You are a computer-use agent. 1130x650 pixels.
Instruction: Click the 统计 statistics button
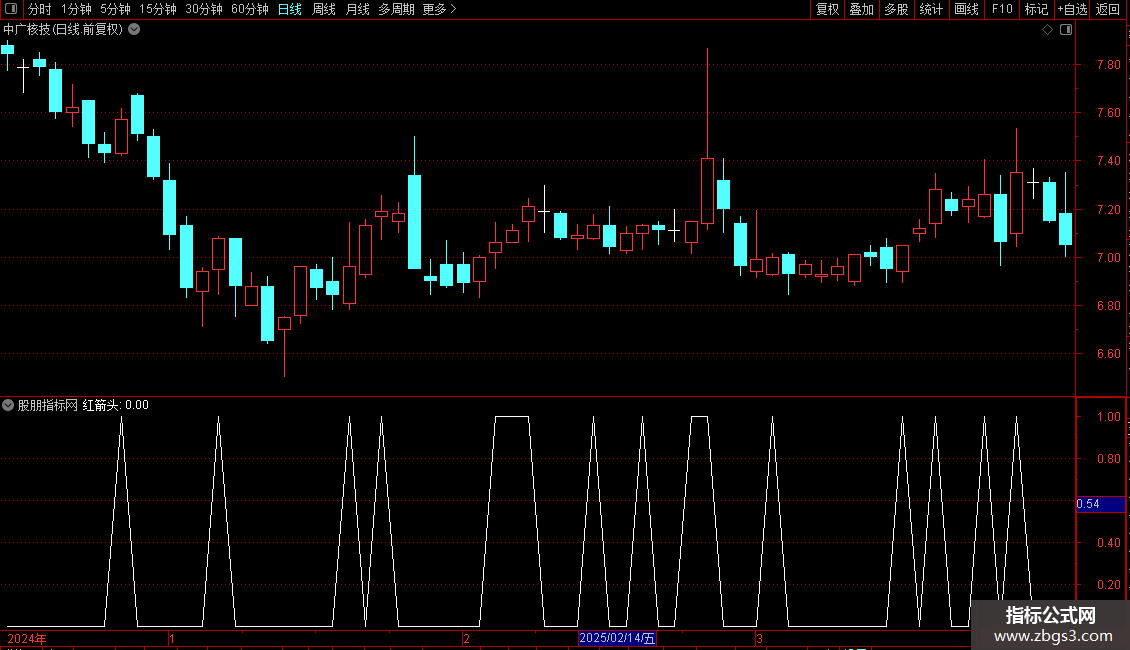(x=930, y=9)
